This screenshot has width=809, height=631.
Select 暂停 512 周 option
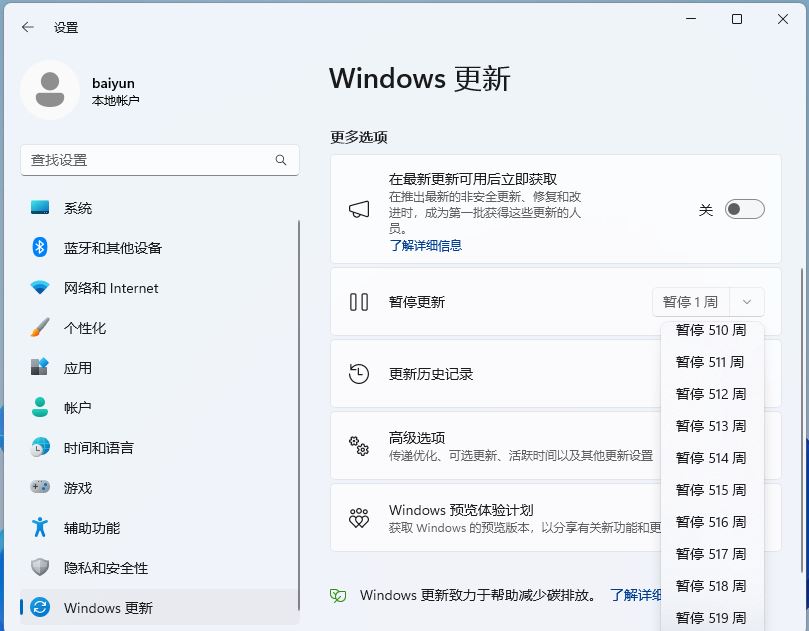pyautogui.click(x=711, y=394)
